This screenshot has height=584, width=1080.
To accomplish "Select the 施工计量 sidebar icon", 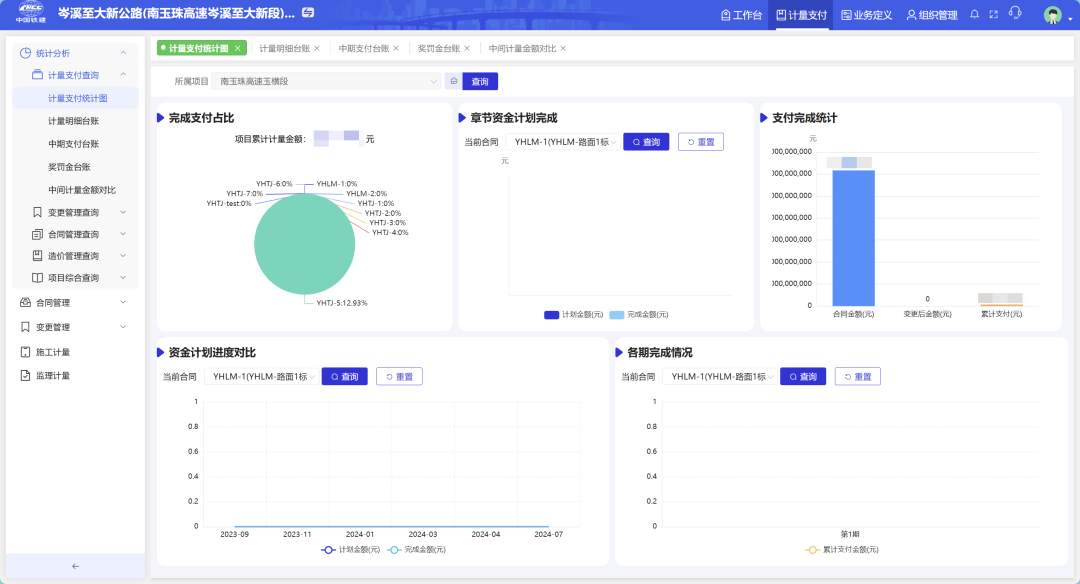I will pos(23,351).
